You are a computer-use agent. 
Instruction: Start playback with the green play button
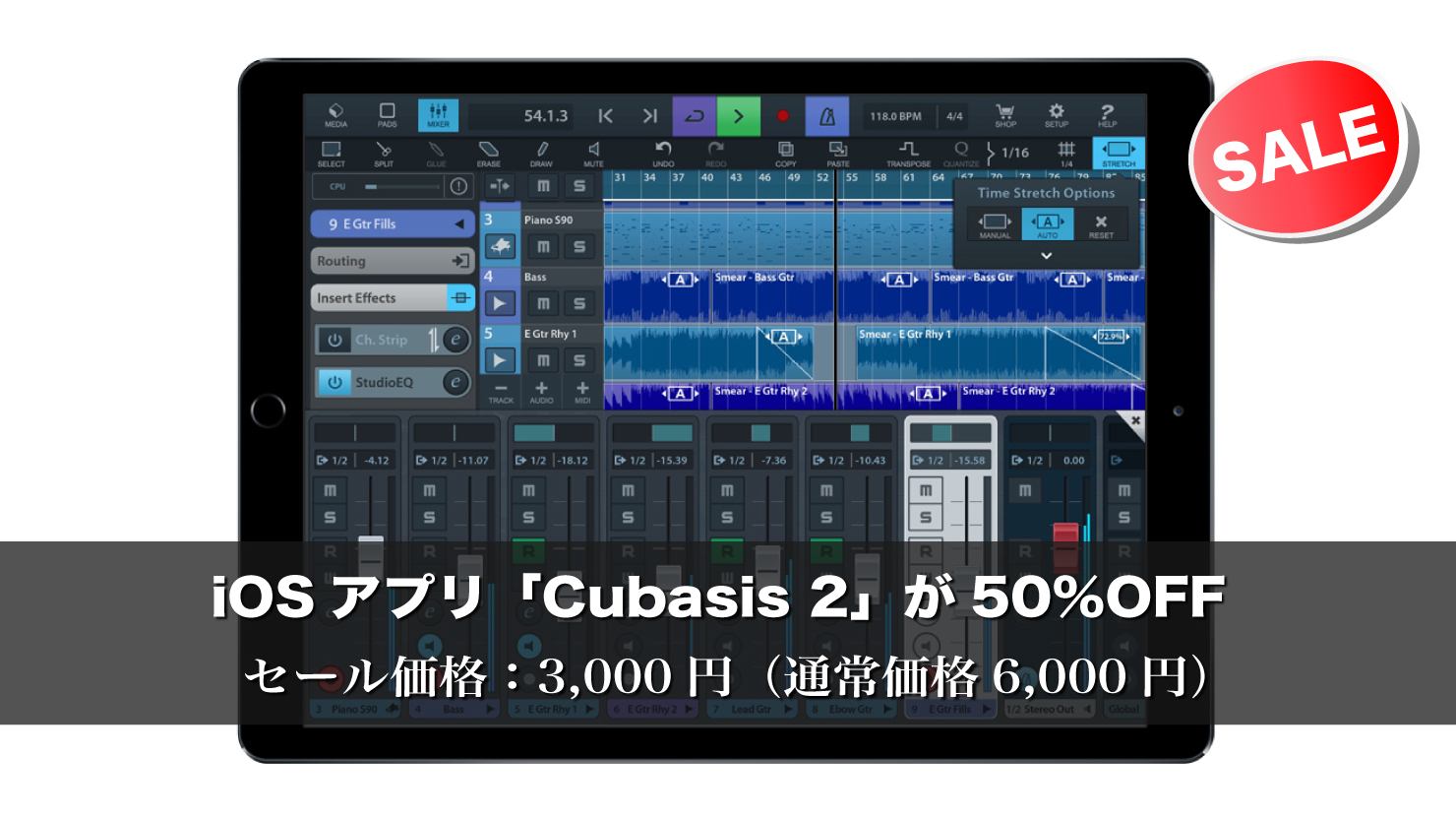(x=739, y=116)
